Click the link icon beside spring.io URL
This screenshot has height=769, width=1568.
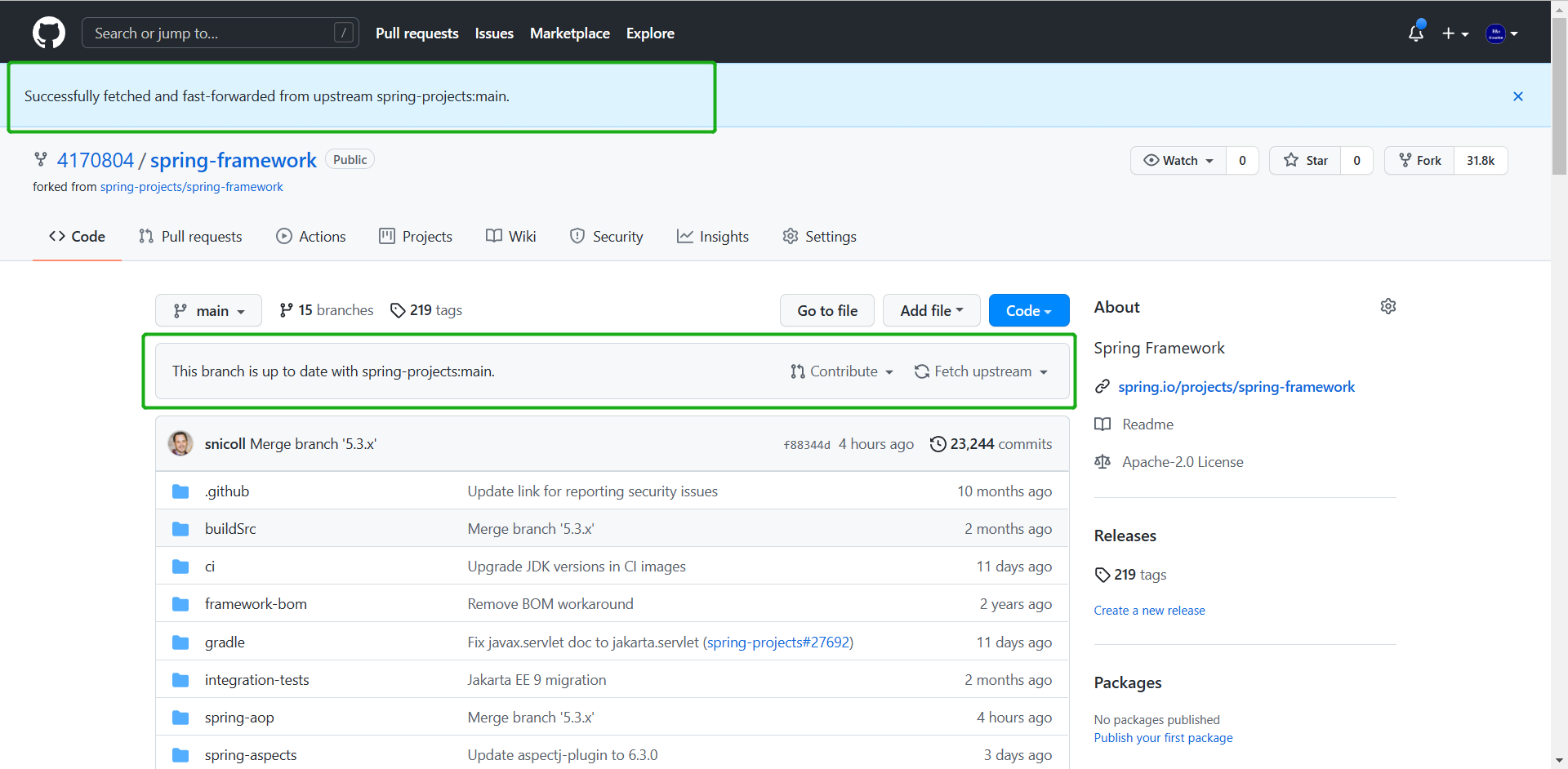coord(1102,386)
